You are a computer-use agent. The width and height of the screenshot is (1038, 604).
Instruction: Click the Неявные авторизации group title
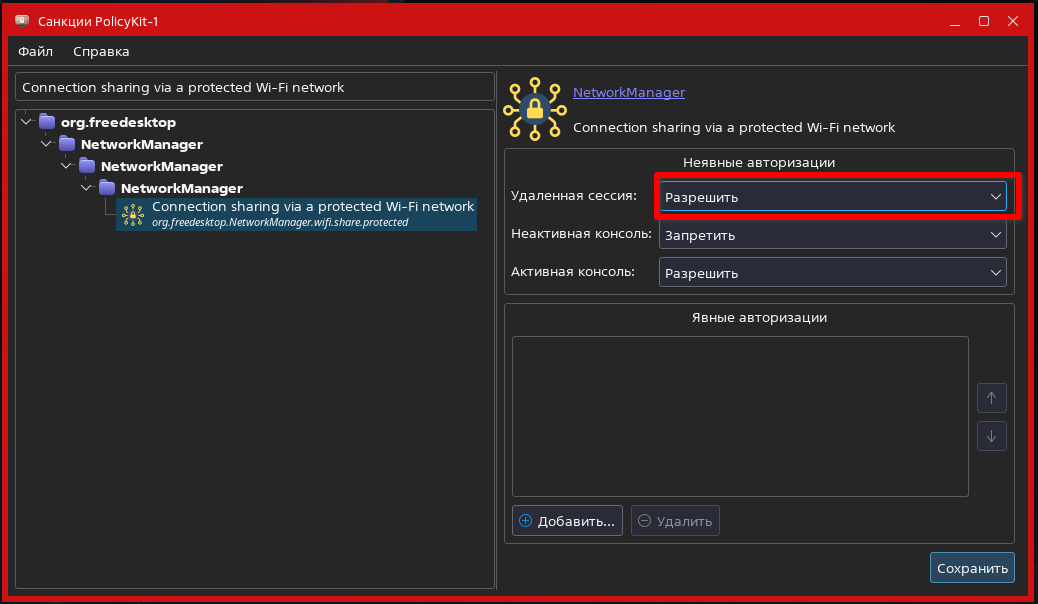pyautogui.click(x=759, y=162)
